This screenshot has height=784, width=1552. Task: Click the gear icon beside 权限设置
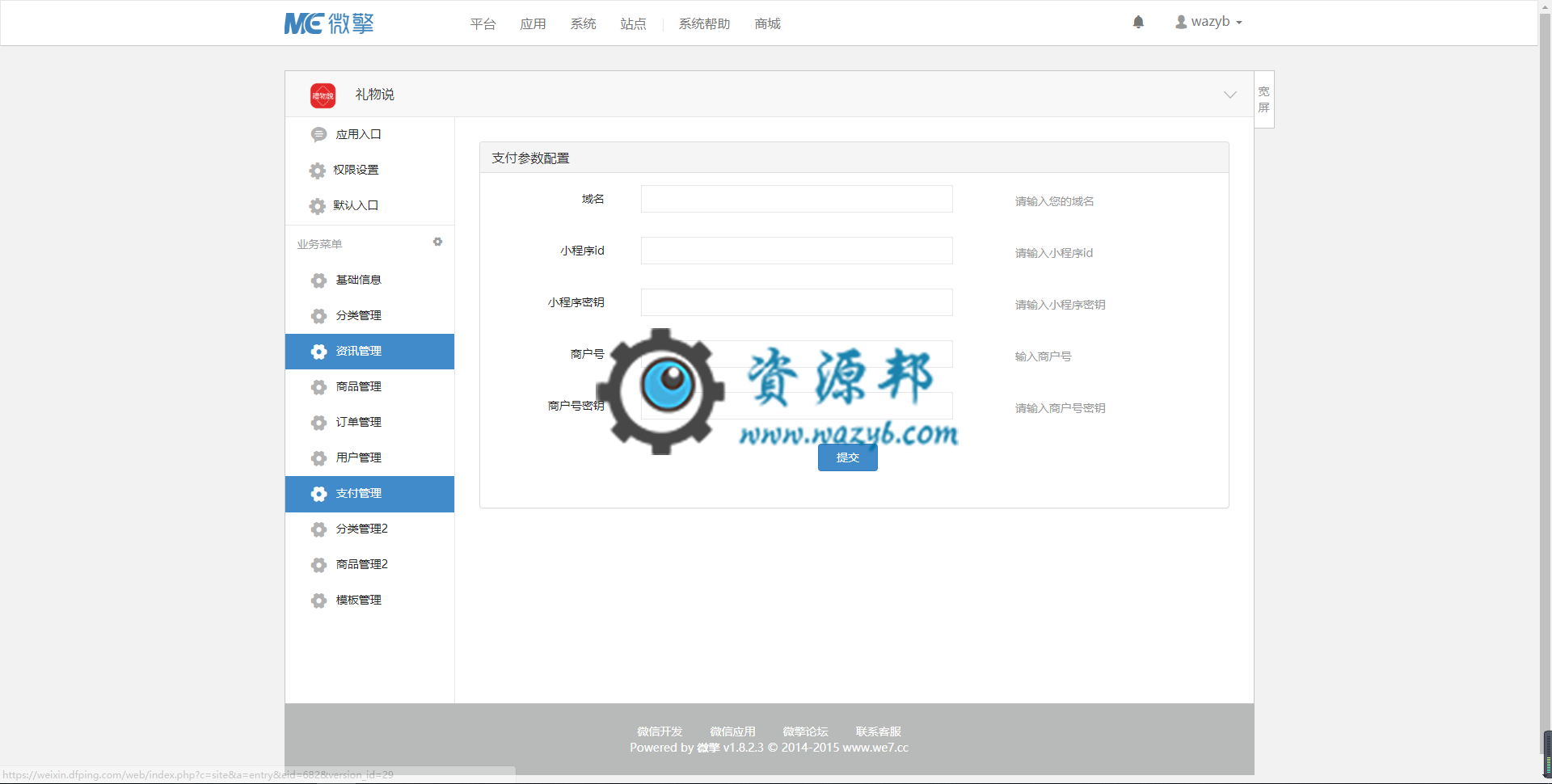(318, 171)
